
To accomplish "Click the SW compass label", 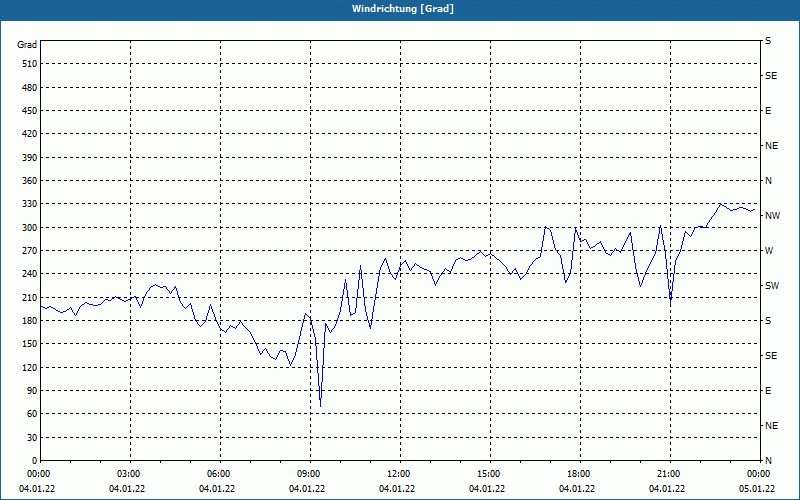I will point(772,286).
